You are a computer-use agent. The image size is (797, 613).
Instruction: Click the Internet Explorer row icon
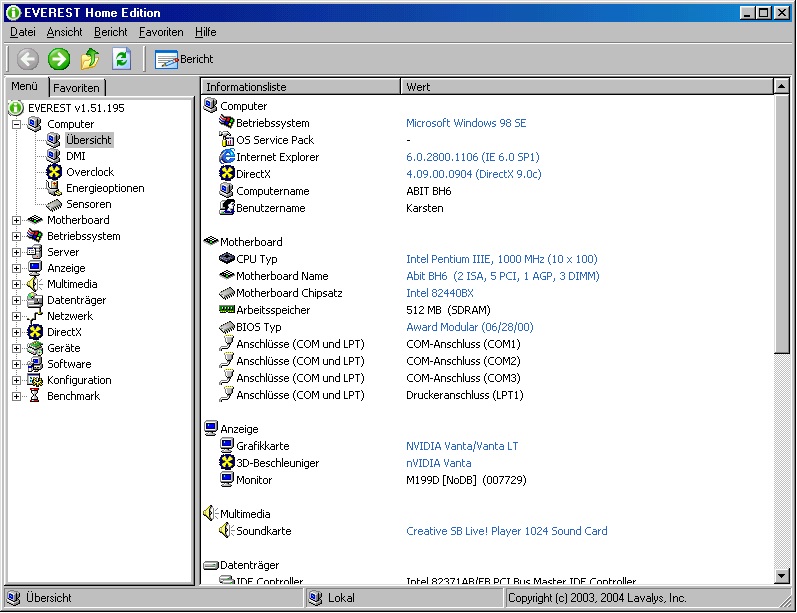click(227, 157)
